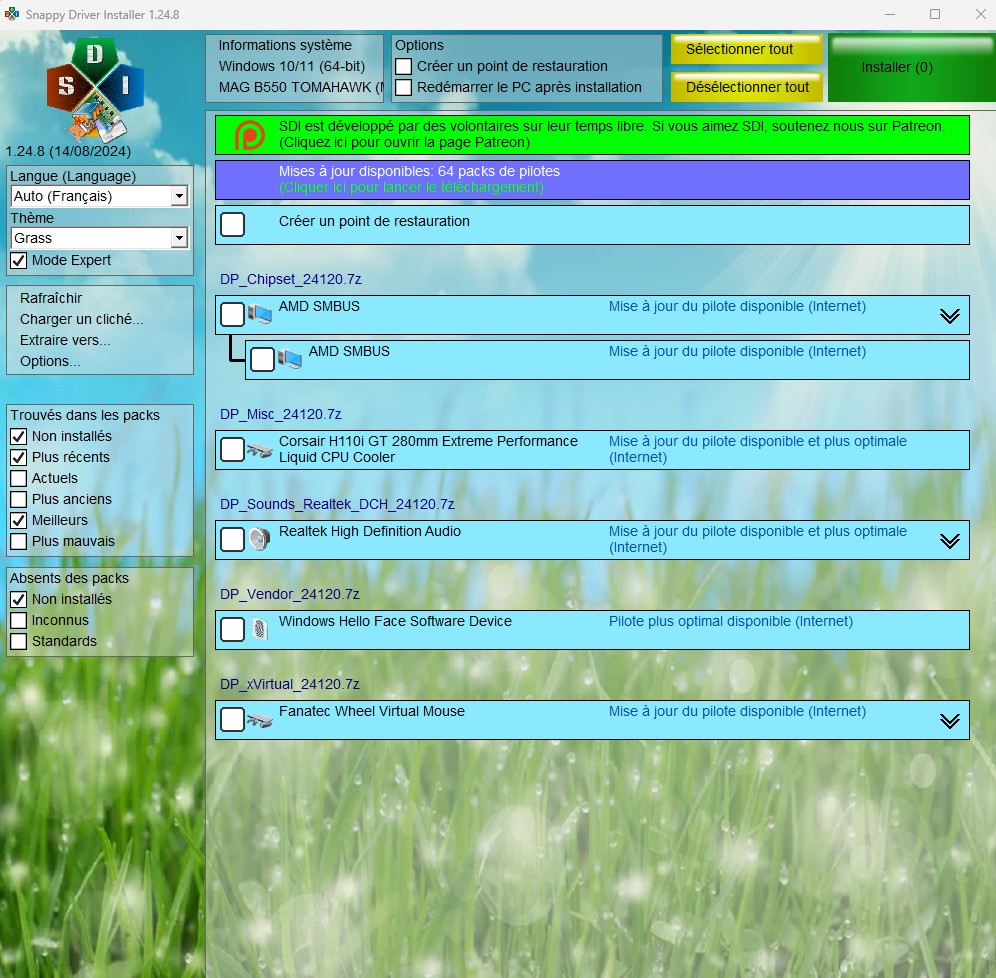
Task: Collapse the AMD SMBUS row with double chevron
Action: 949,316
